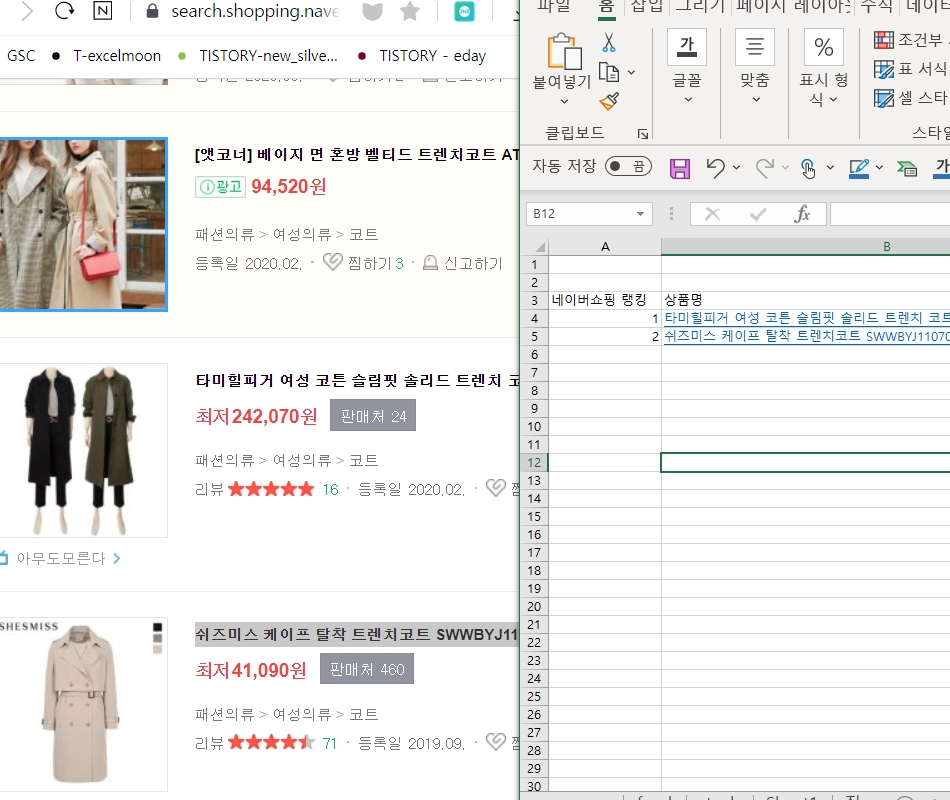Open the pen underline dropdown arrow
Image resolution: width=950 pixels, height=800 pixels.
[879, 167]
